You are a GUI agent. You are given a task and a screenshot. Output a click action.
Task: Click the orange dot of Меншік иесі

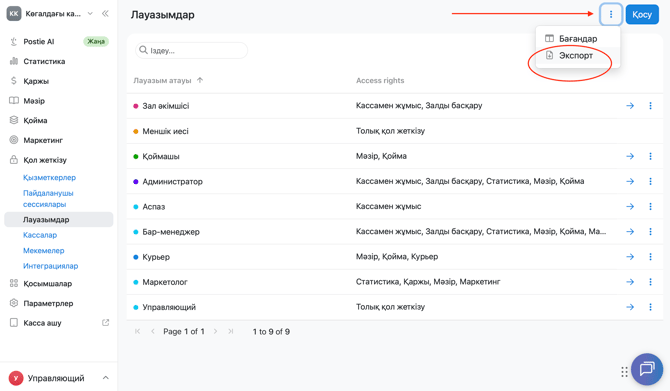(x=135, y=131)
